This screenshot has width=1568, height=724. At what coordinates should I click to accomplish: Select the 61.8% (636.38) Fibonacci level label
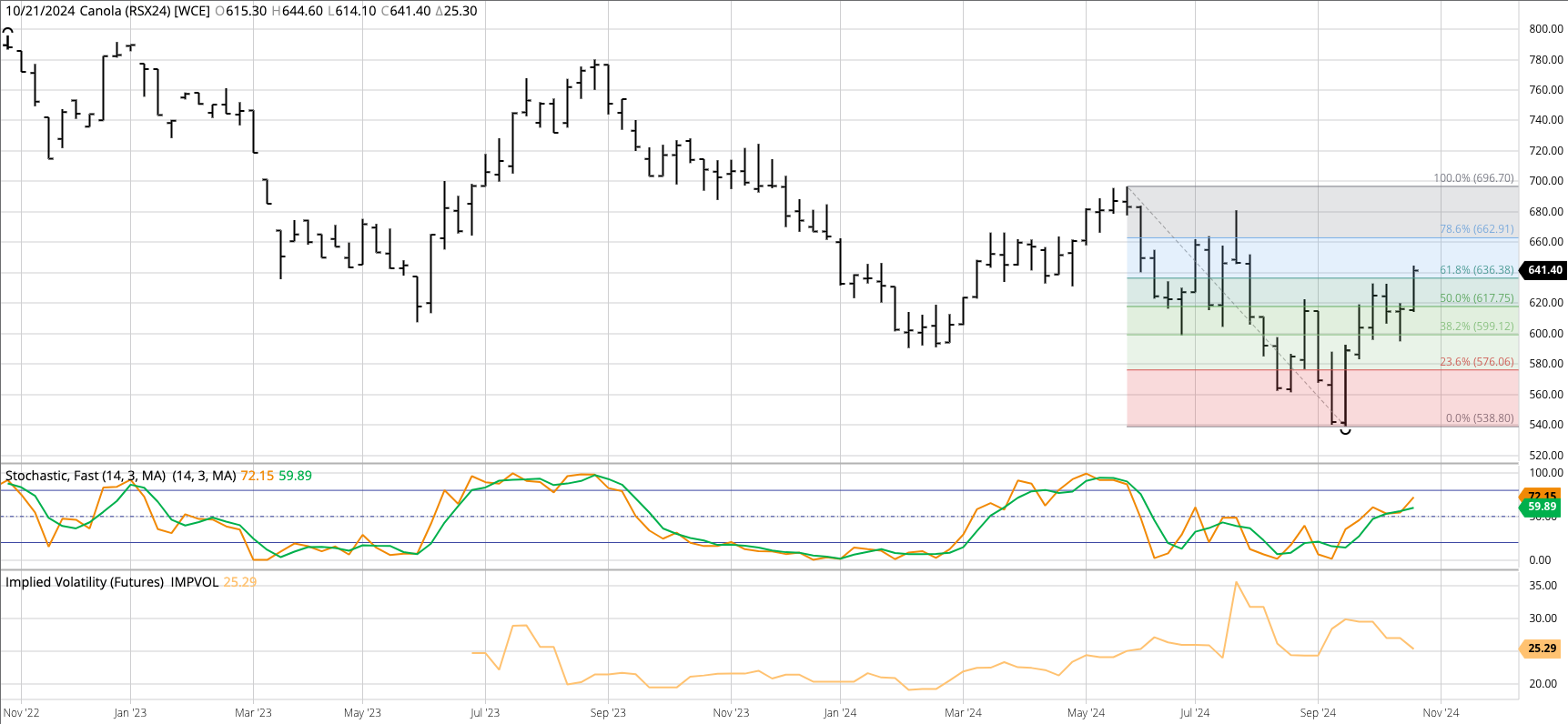(1476, 270)
